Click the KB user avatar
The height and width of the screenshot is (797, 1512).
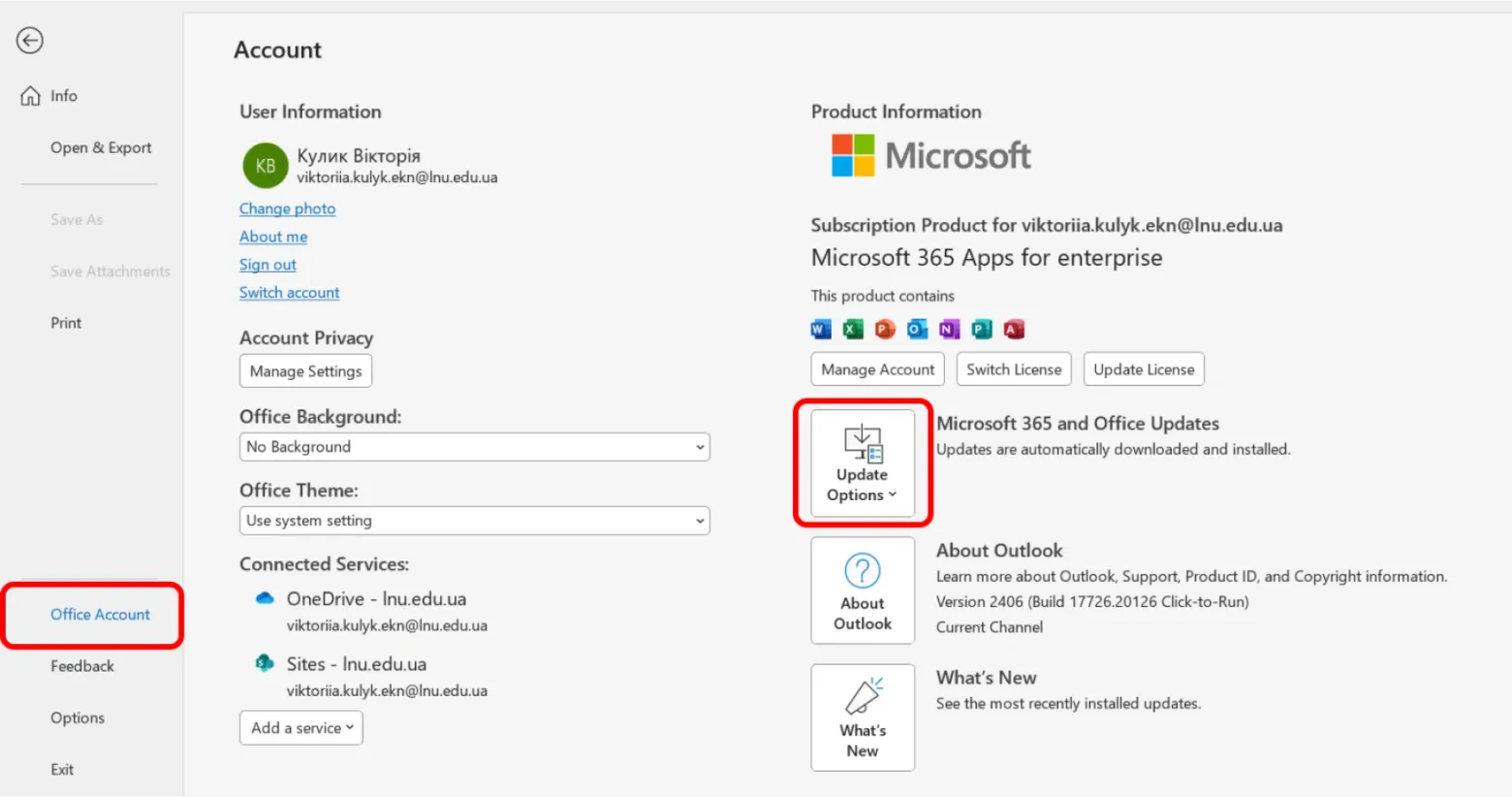[x=265, y=166]
